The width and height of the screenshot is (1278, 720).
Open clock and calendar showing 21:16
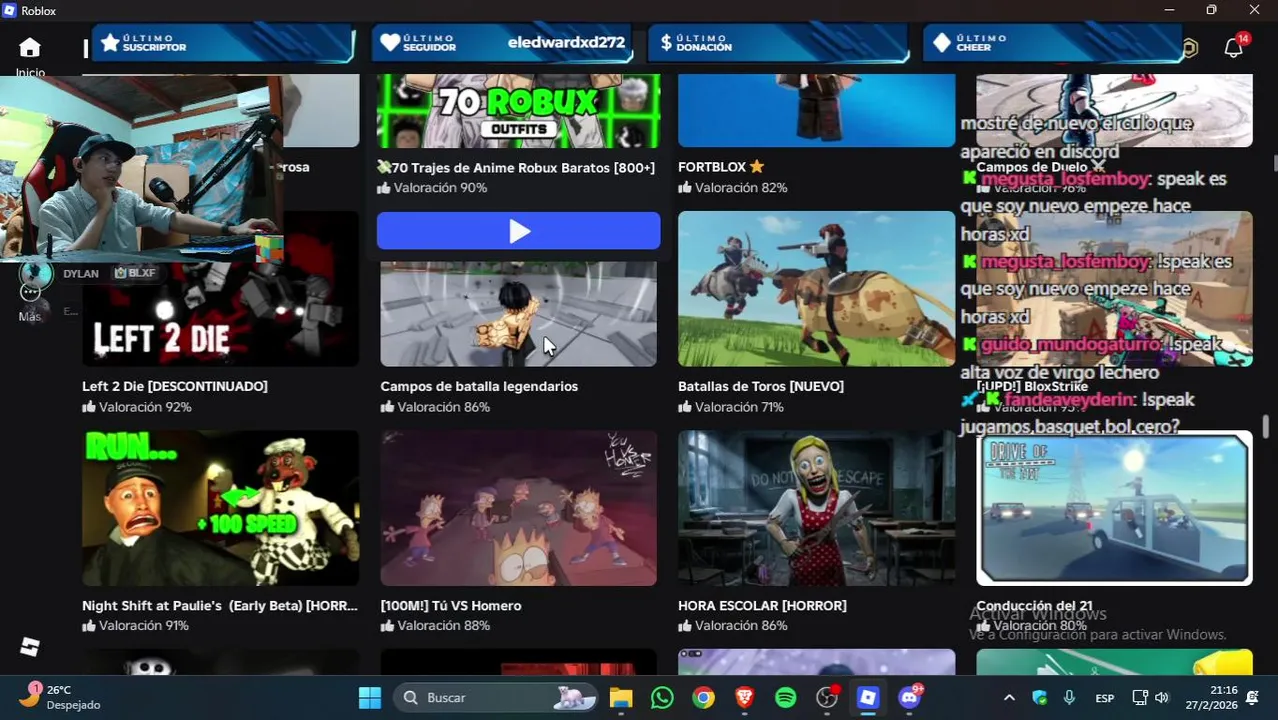coord(1210,698)
